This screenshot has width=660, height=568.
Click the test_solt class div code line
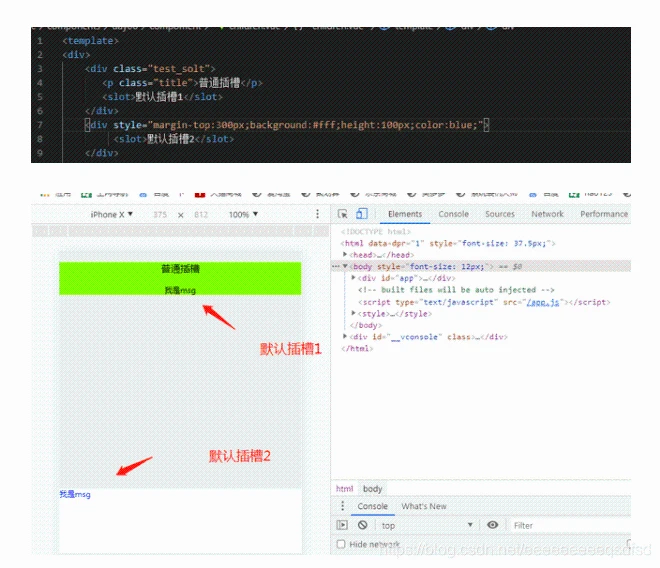pyautogui.click(x=150, y=69)
